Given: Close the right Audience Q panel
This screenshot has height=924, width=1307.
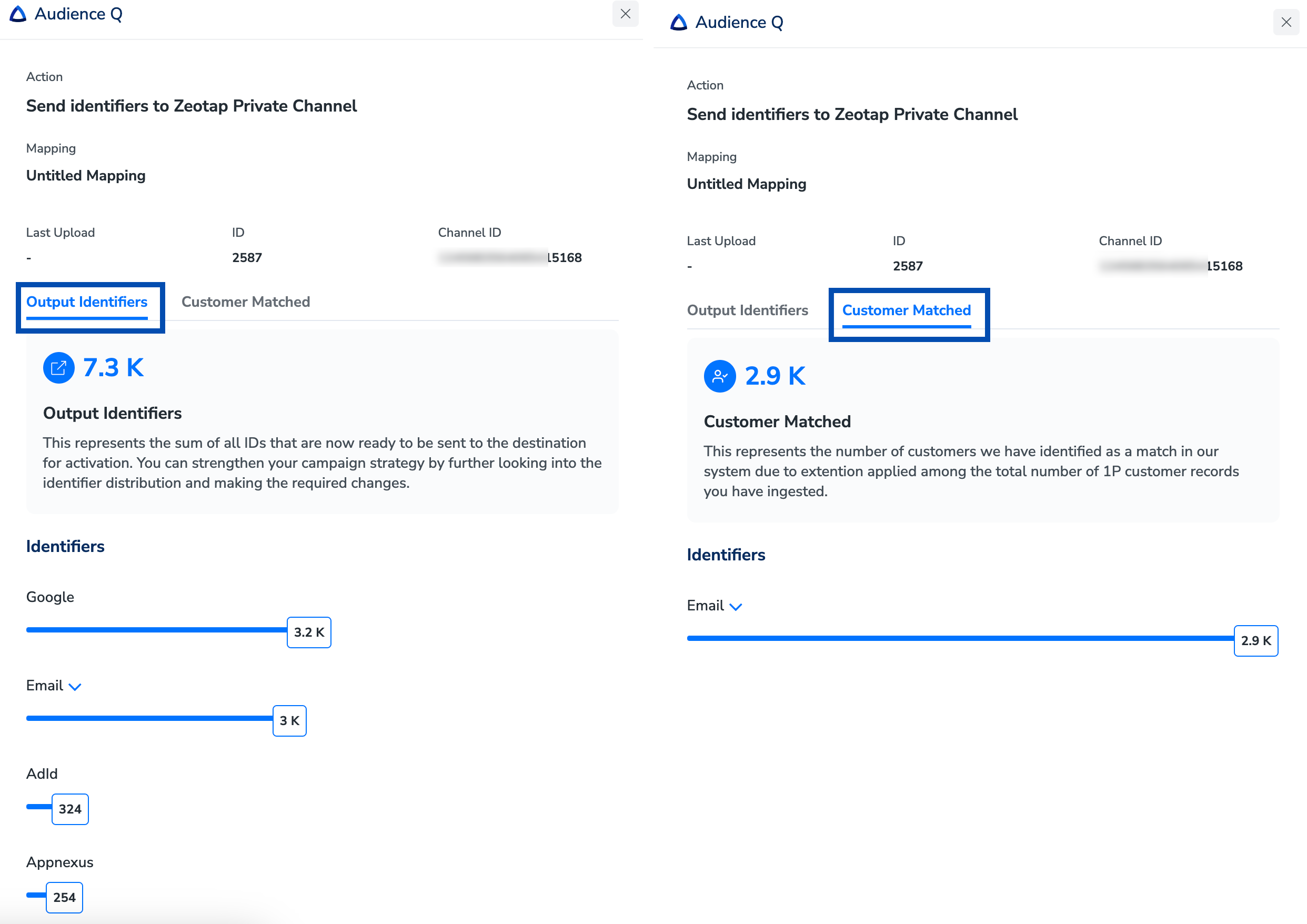Looking at the screenshot, I should (1285, 22).
